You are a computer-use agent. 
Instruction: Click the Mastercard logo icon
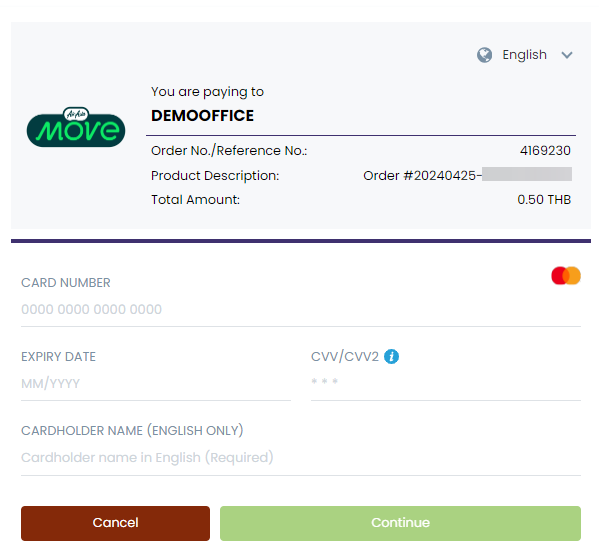tap(566, 275)
